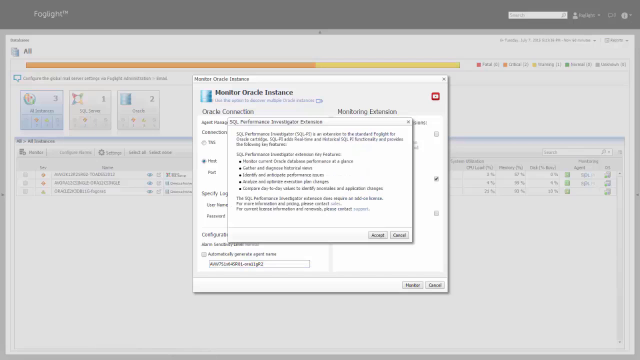Image resolution: width=640 pixels, height=360 pixels.
Task: Toggle first Monitoring Extension checkbox
Action: tap(436, 134)
